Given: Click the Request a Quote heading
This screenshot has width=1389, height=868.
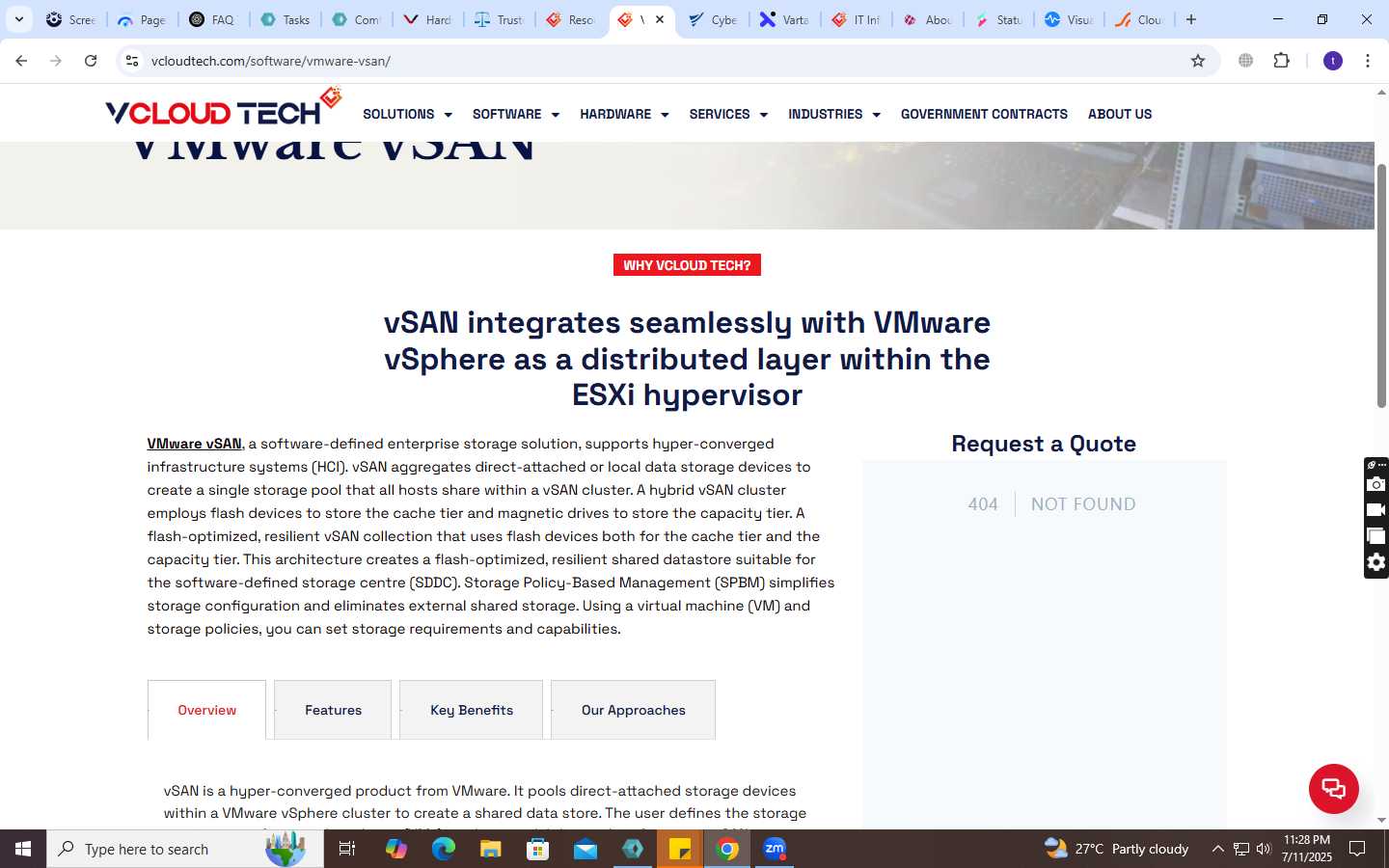Looking at the screenshot, I should coord(1044,444).
